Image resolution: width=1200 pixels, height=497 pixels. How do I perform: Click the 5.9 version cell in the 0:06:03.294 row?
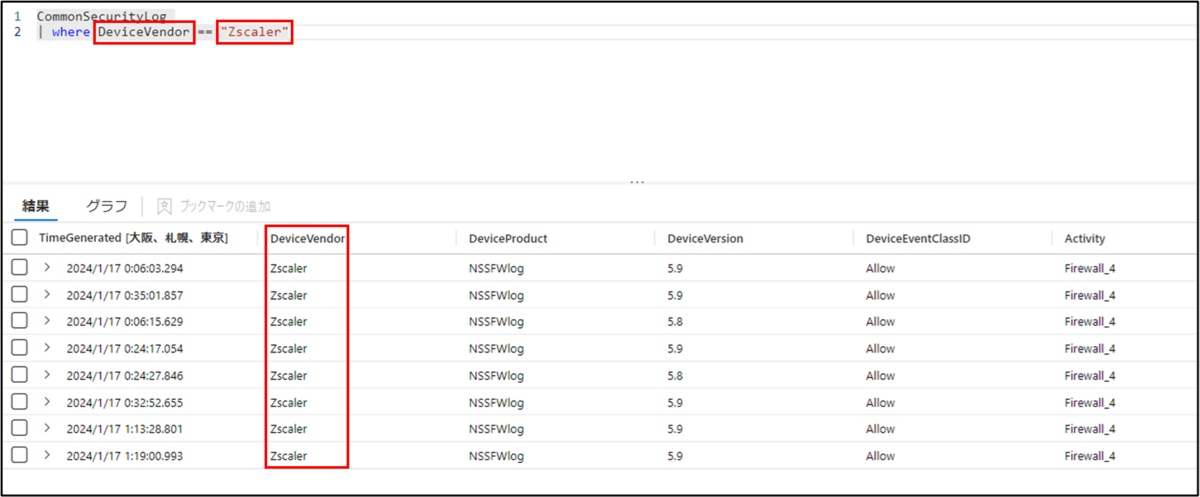point(675,268)
